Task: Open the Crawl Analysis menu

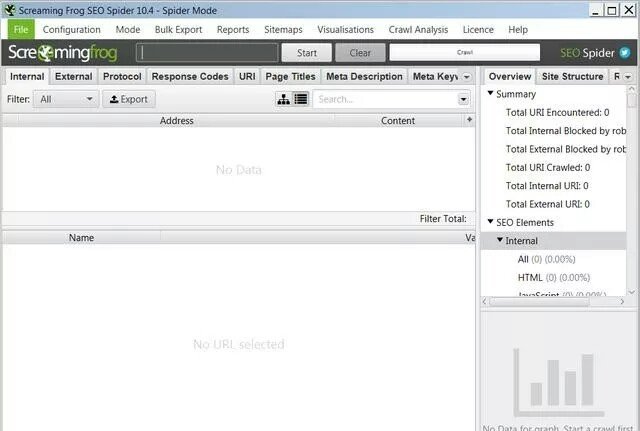Action: pos(420,30)
